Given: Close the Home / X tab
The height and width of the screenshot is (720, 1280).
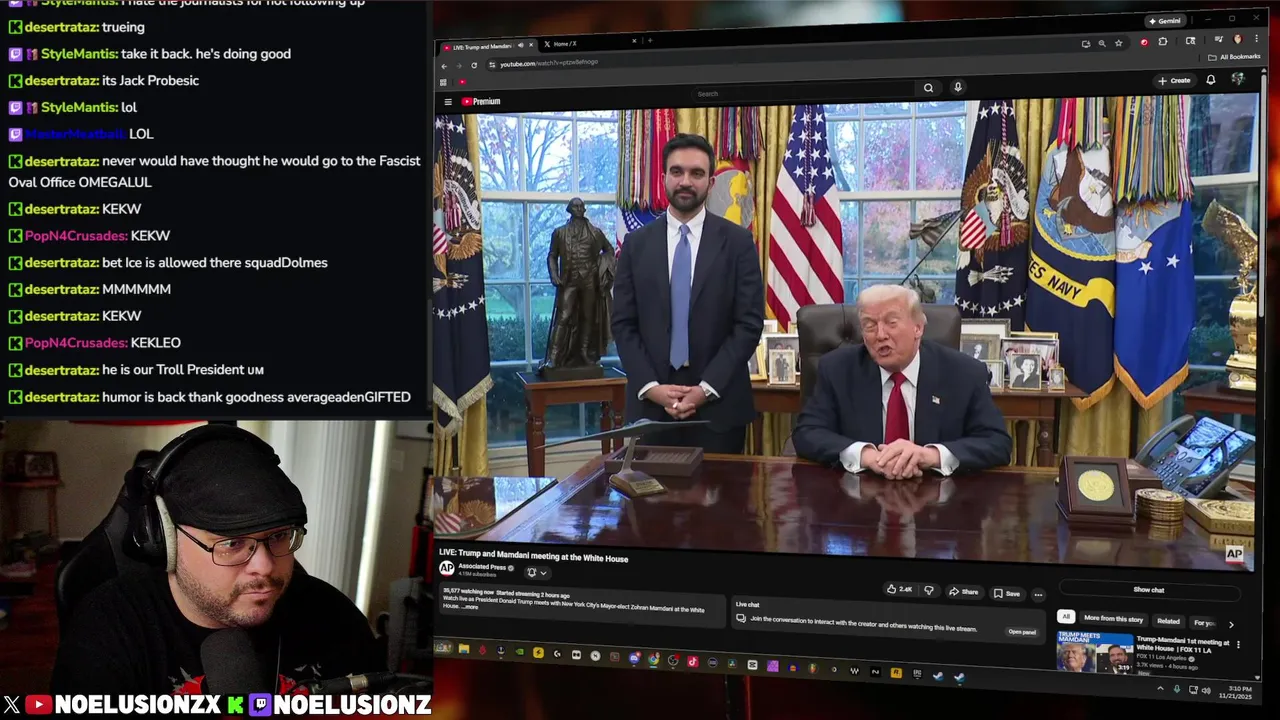Looking at the screenshot, I should (634, 41).
